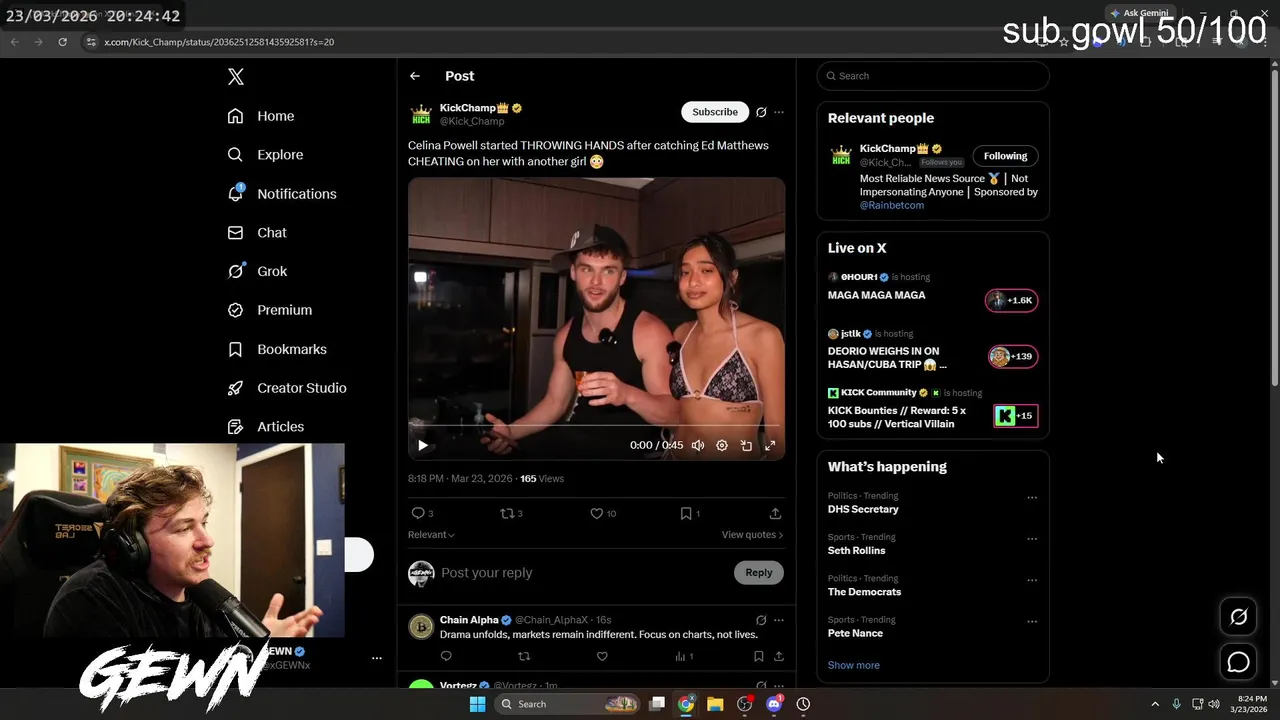
Task: Open the floating Grok button
Action: coord(1238,617)
